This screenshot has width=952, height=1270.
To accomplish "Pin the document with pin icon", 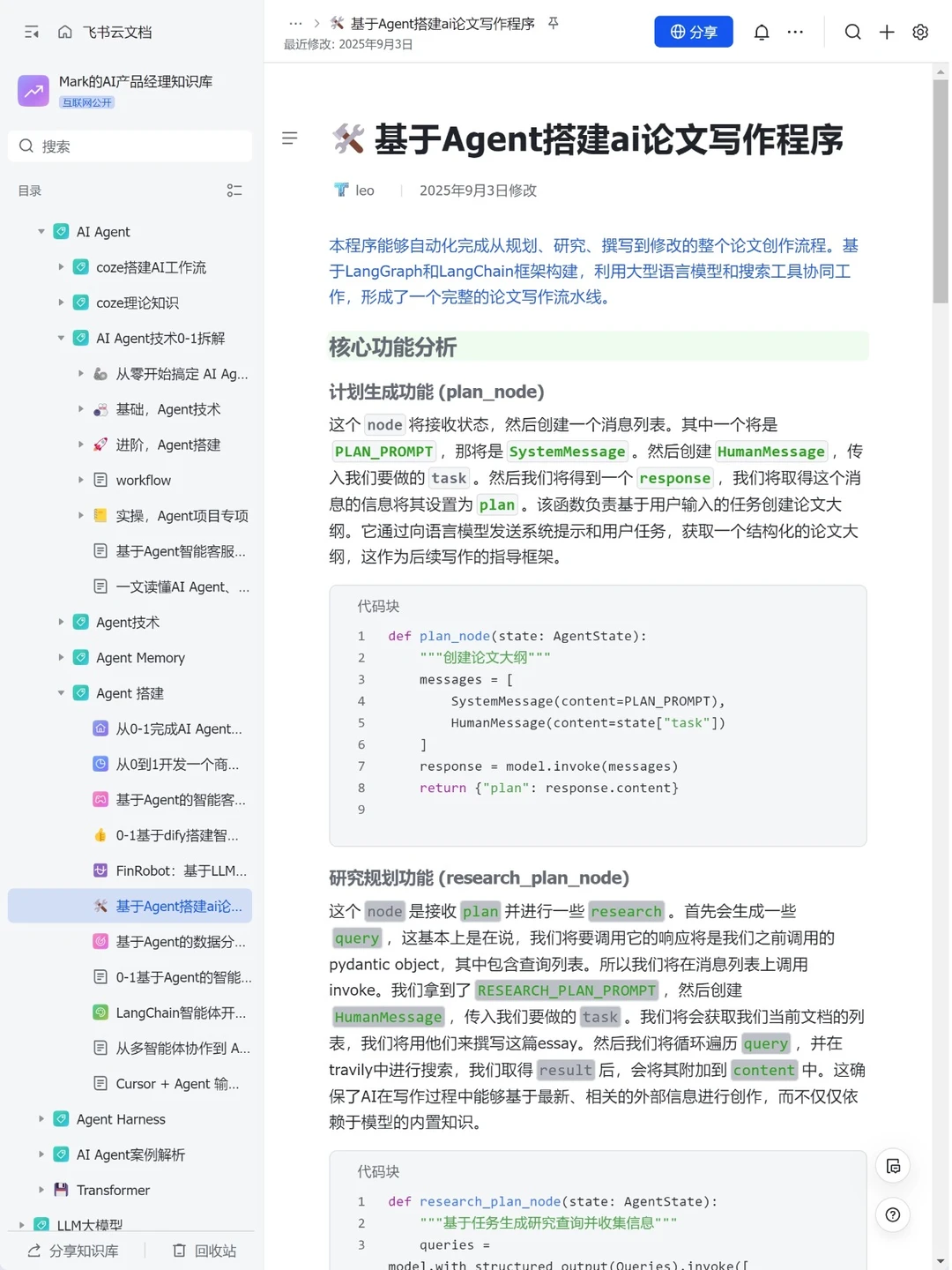I will (x=554, y=24).
